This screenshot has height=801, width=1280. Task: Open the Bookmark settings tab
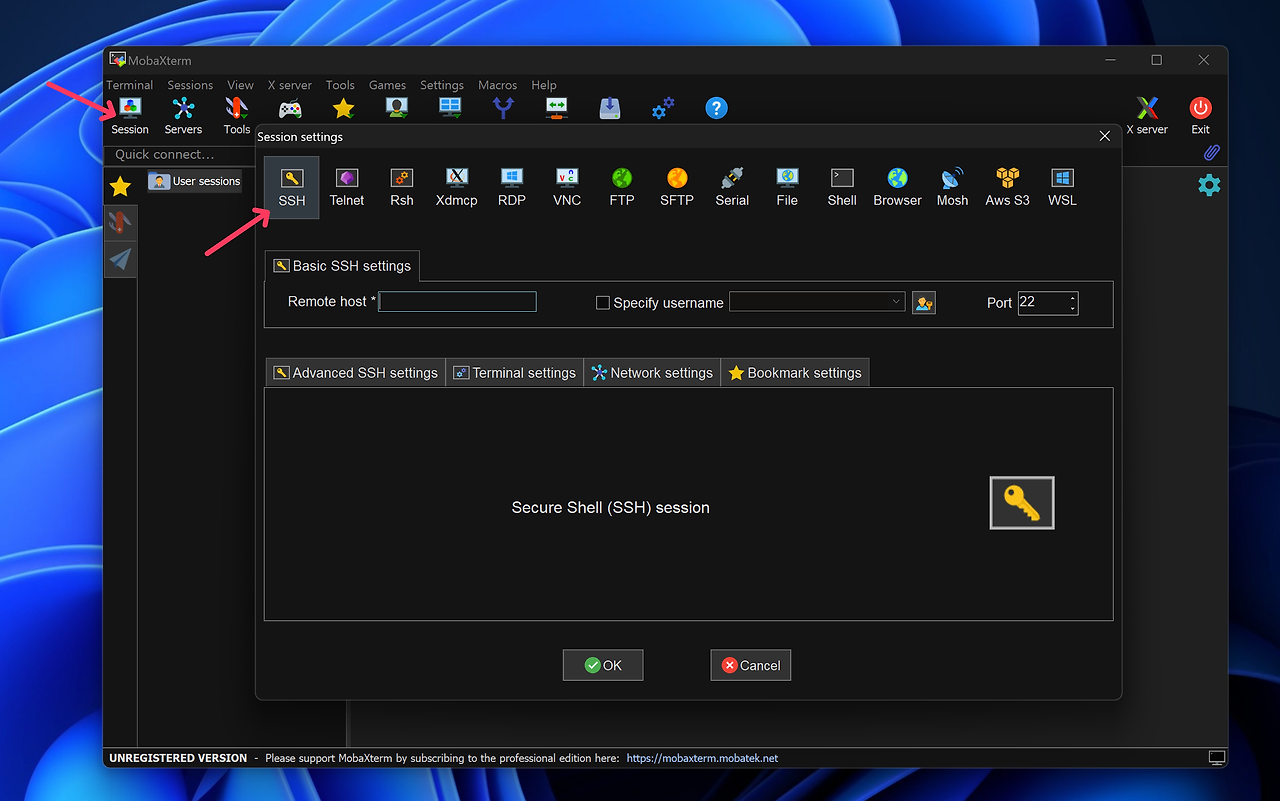point(795,373)
